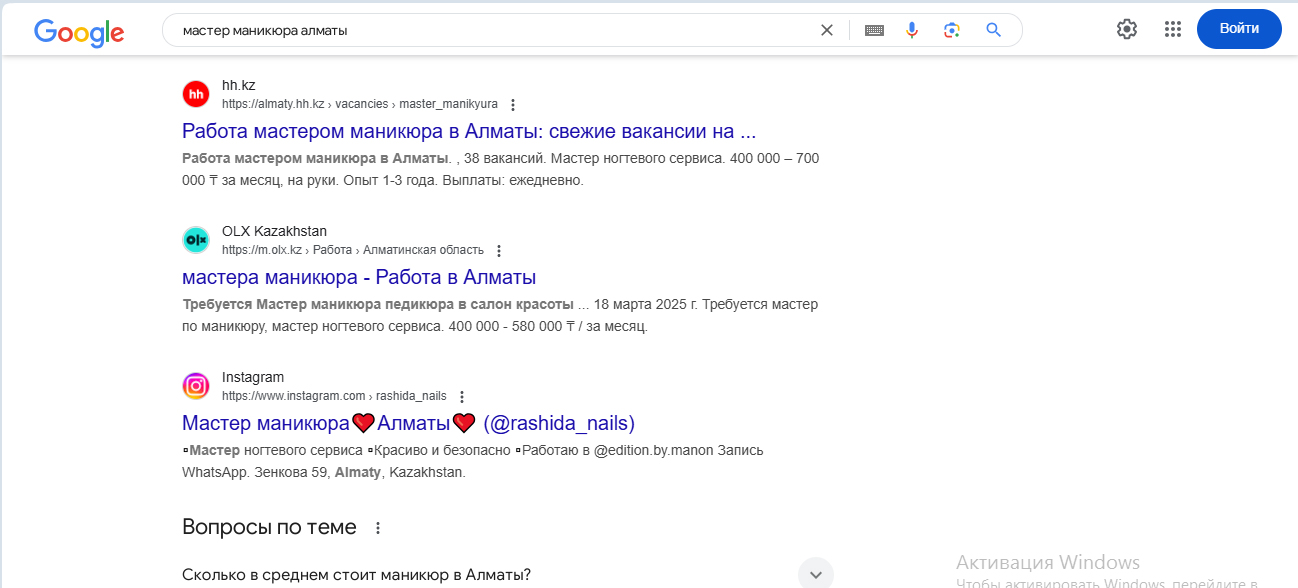This screenshot has height=588, width=1298.
Task: Expand the average manicure price question
Action: click(507, 574)
